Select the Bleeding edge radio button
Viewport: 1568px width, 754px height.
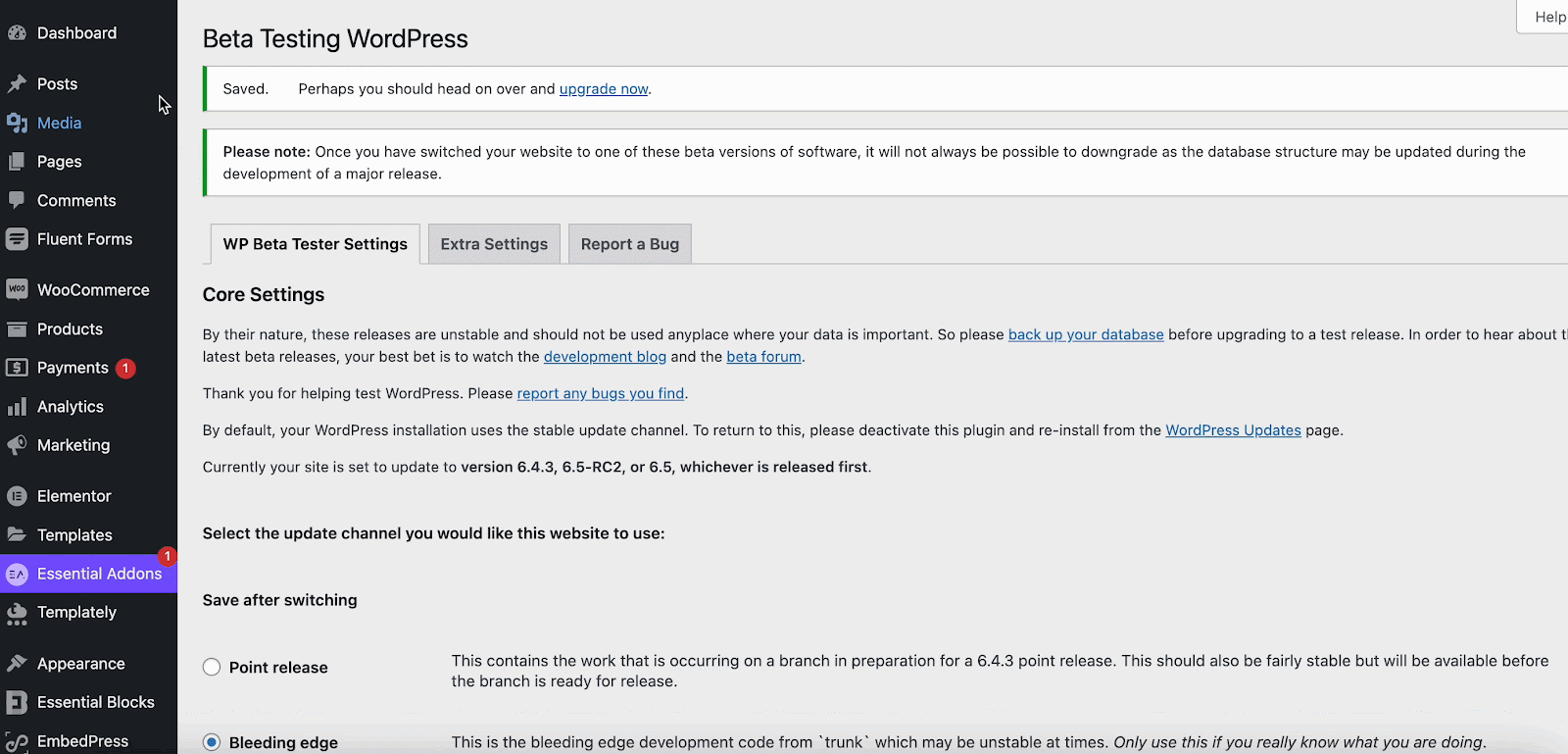[212, 742]
